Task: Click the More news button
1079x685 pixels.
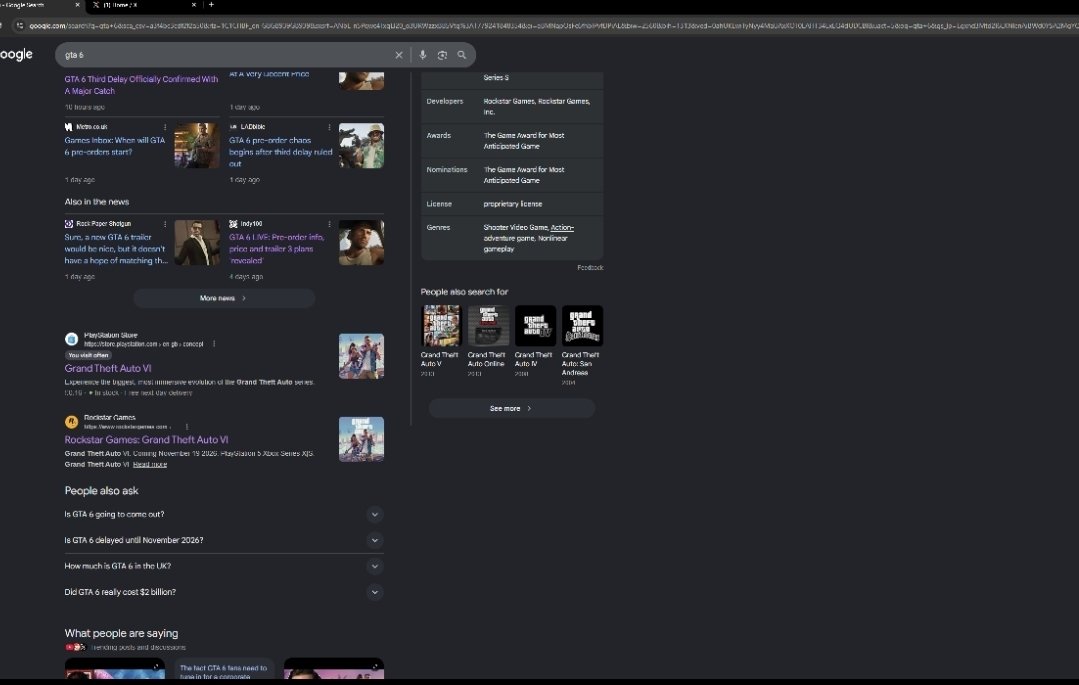Action: point(224,298)
